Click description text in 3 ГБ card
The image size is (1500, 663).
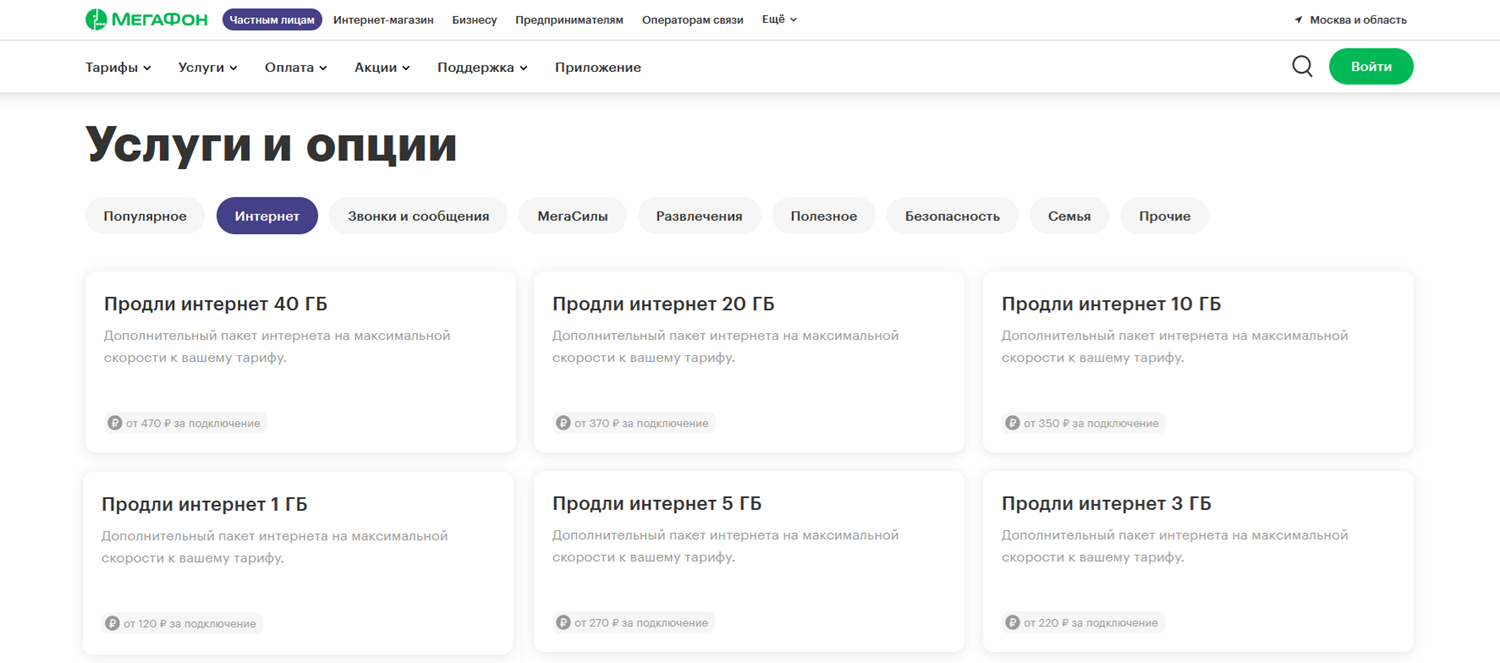[x=1175, y=546]
